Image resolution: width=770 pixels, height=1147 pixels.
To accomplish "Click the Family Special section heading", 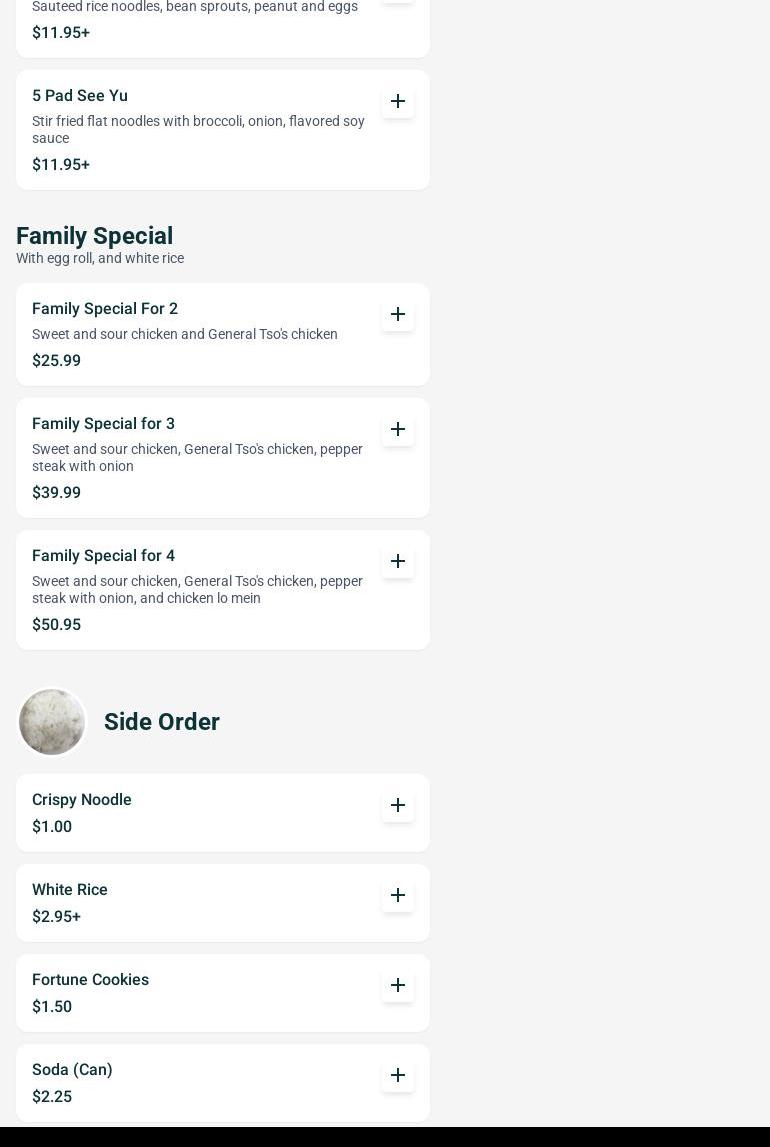I will [x=94, y=236].
